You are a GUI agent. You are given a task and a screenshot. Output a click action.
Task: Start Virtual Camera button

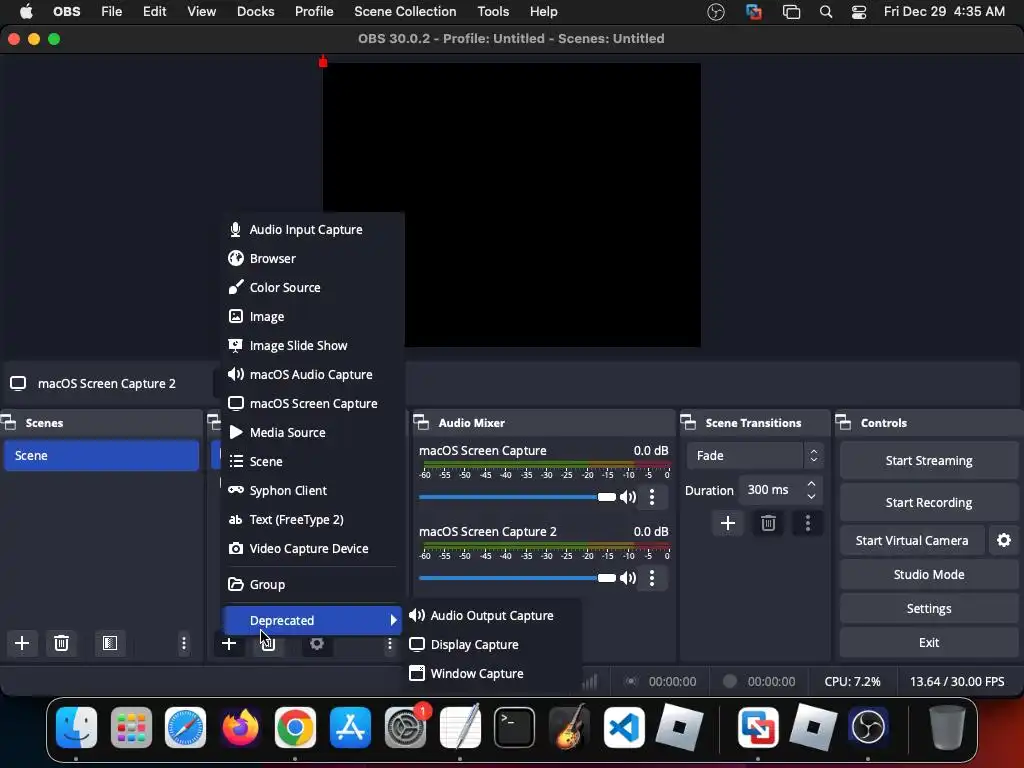[912, 540]
